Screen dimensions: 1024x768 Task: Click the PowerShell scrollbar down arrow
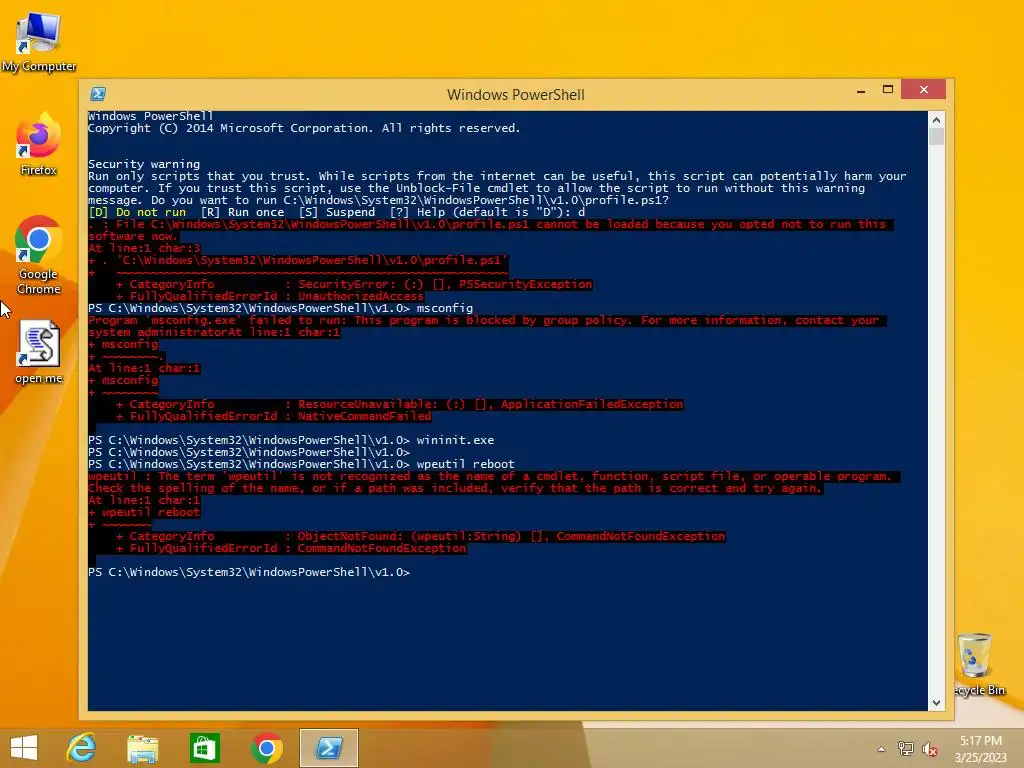pos(936,703)
